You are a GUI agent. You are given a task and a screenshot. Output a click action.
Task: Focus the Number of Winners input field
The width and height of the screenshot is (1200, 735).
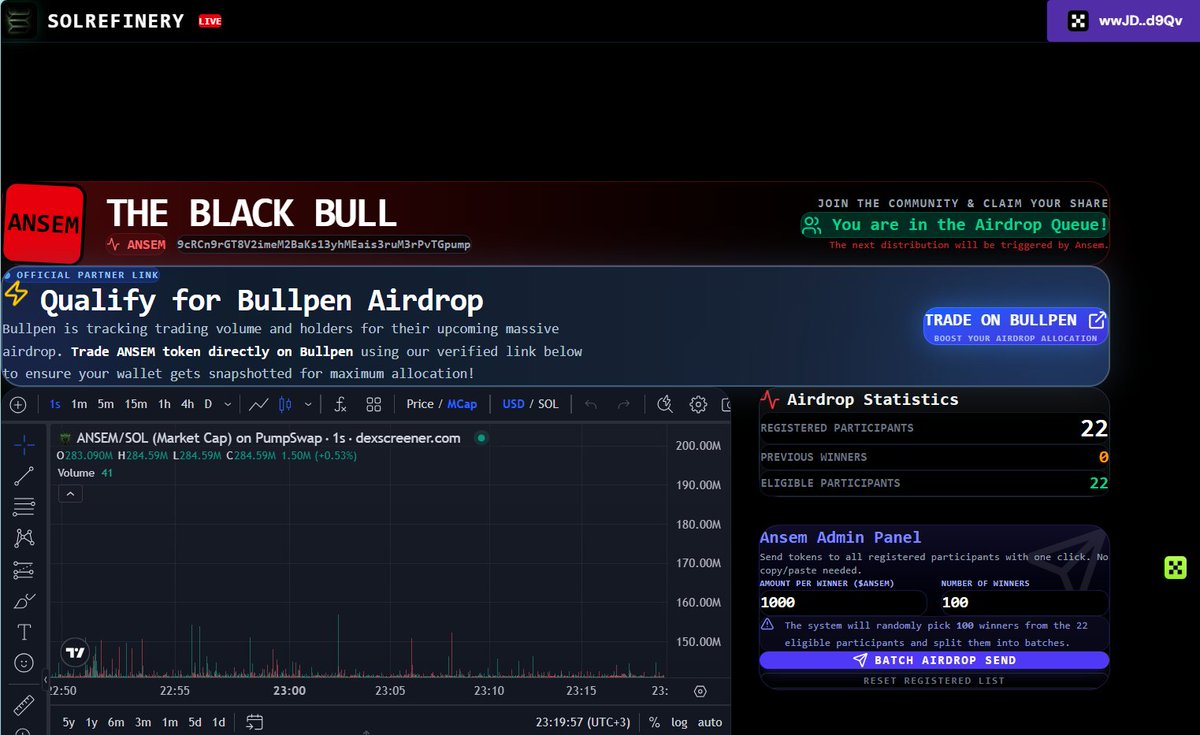(x=1025, y=602)
